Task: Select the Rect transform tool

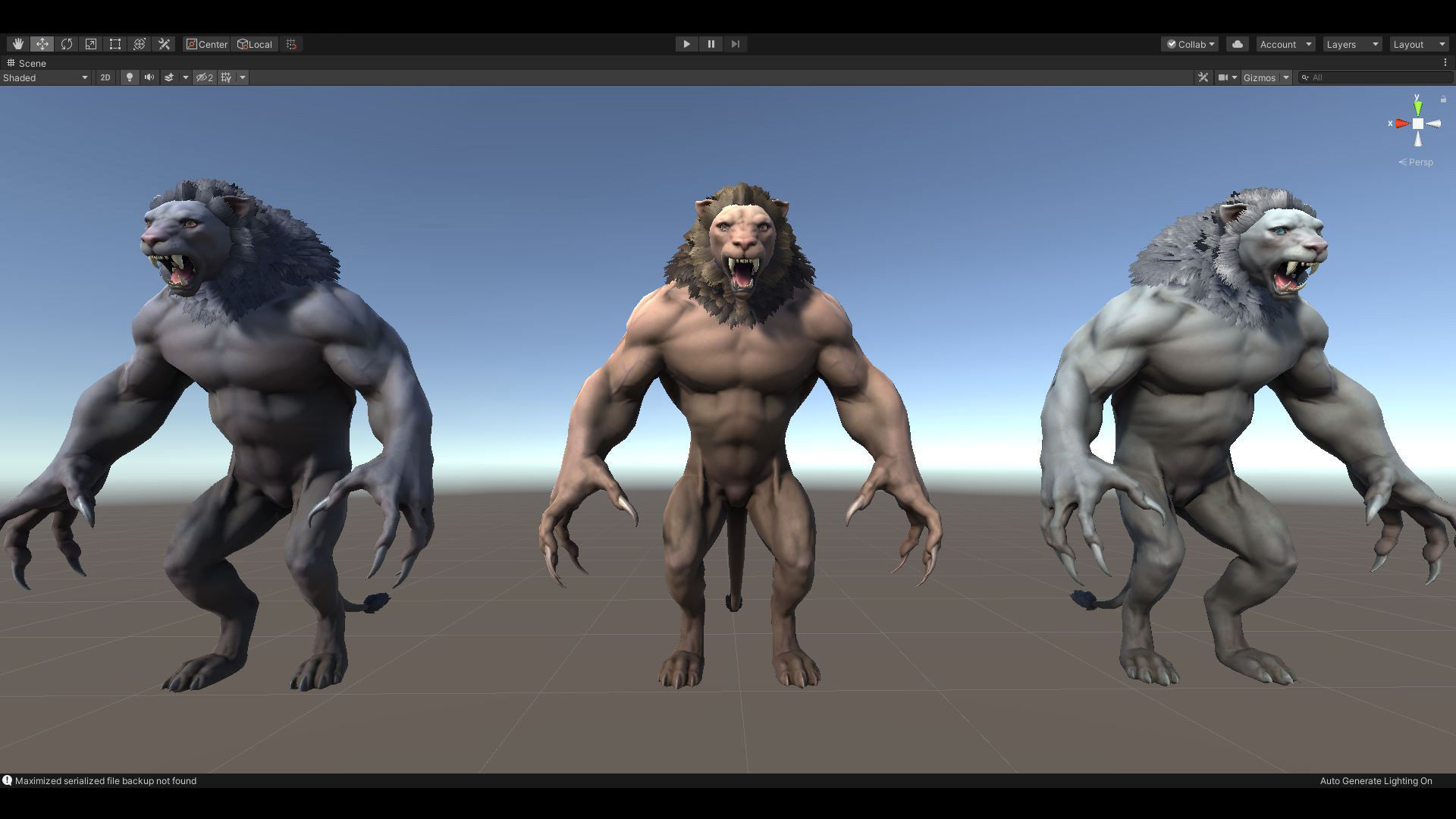Action: (x=115, y=44)
